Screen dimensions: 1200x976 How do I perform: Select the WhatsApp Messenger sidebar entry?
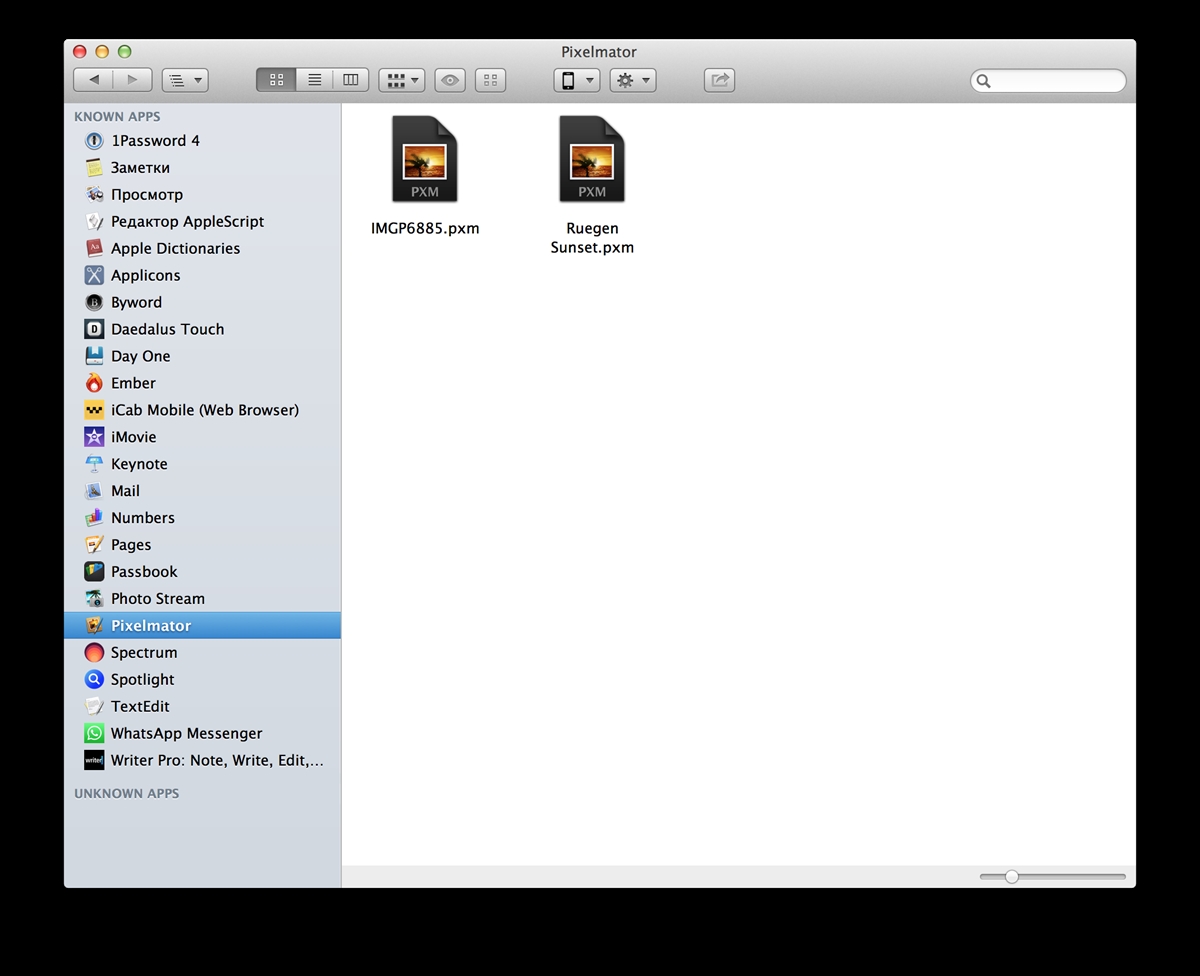(x=186, y=733)
